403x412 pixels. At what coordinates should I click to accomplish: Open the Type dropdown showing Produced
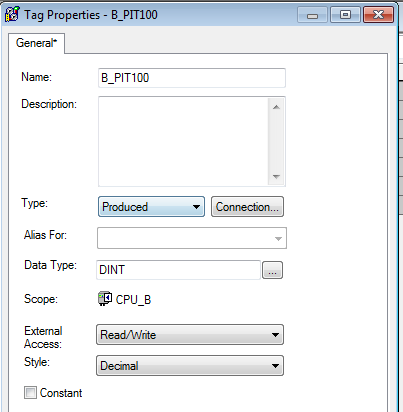[x=151, y=207]
